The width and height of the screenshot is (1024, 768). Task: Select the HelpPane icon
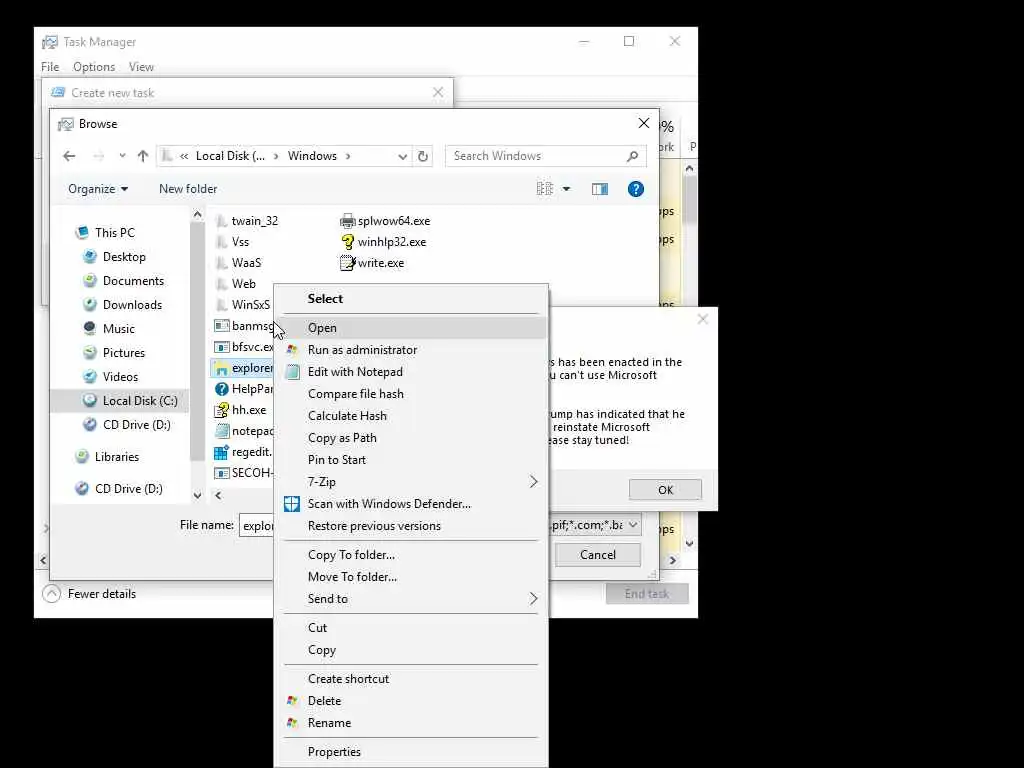221,389
